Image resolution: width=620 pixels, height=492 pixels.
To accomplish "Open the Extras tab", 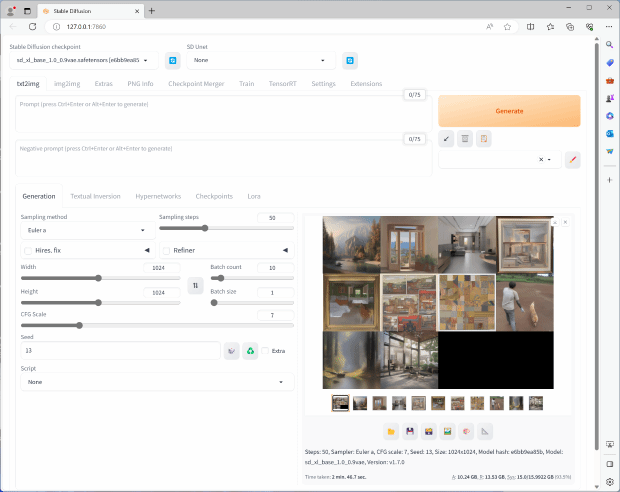I will click(x=104, y=83).
